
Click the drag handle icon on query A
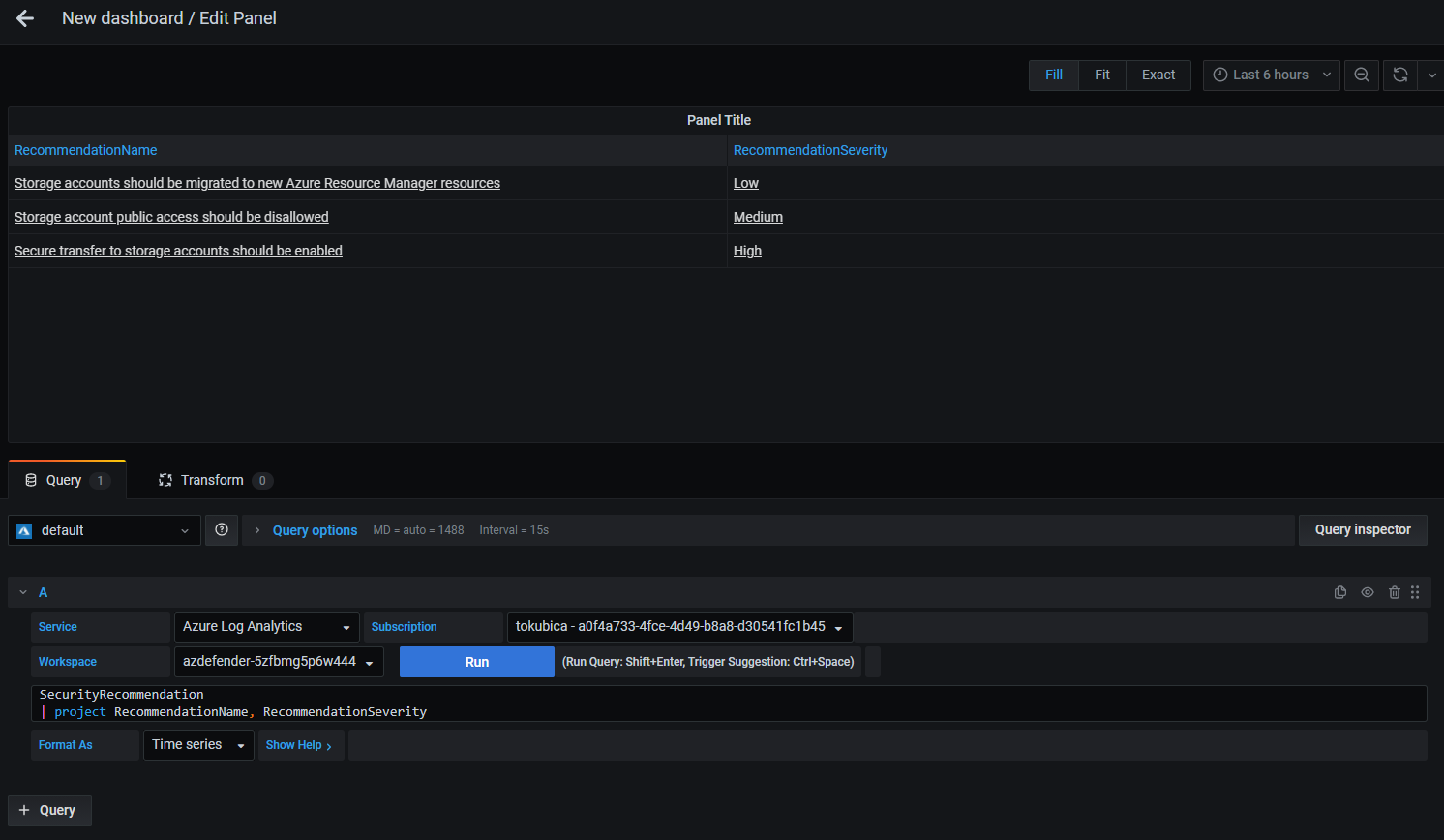tap(1415, 592)
